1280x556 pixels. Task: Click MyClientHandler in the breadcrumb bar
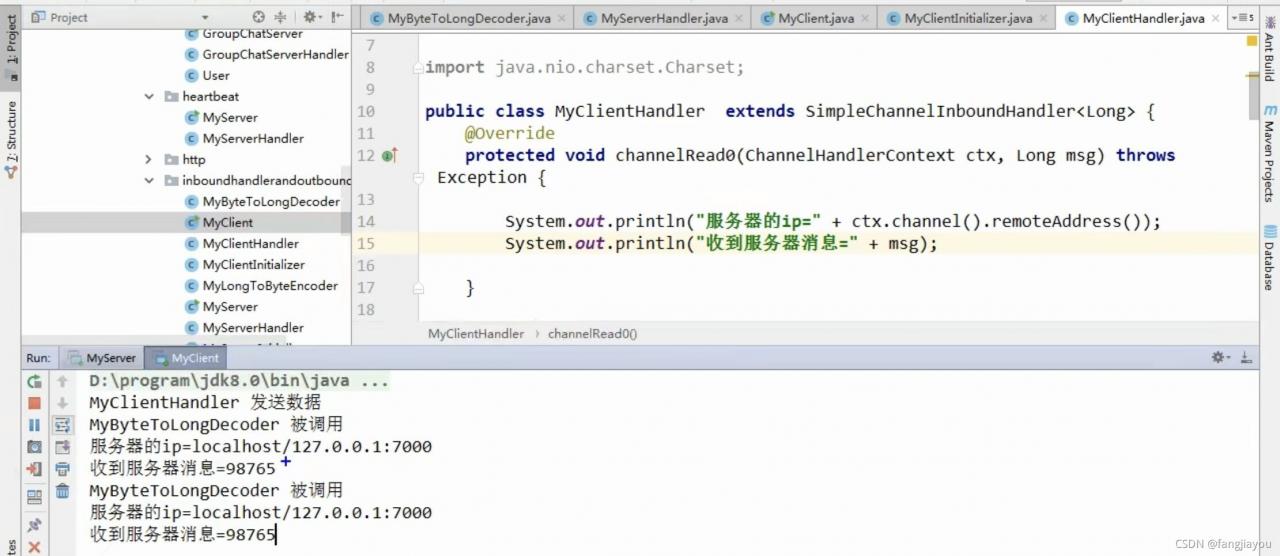(x=476, y=334)
